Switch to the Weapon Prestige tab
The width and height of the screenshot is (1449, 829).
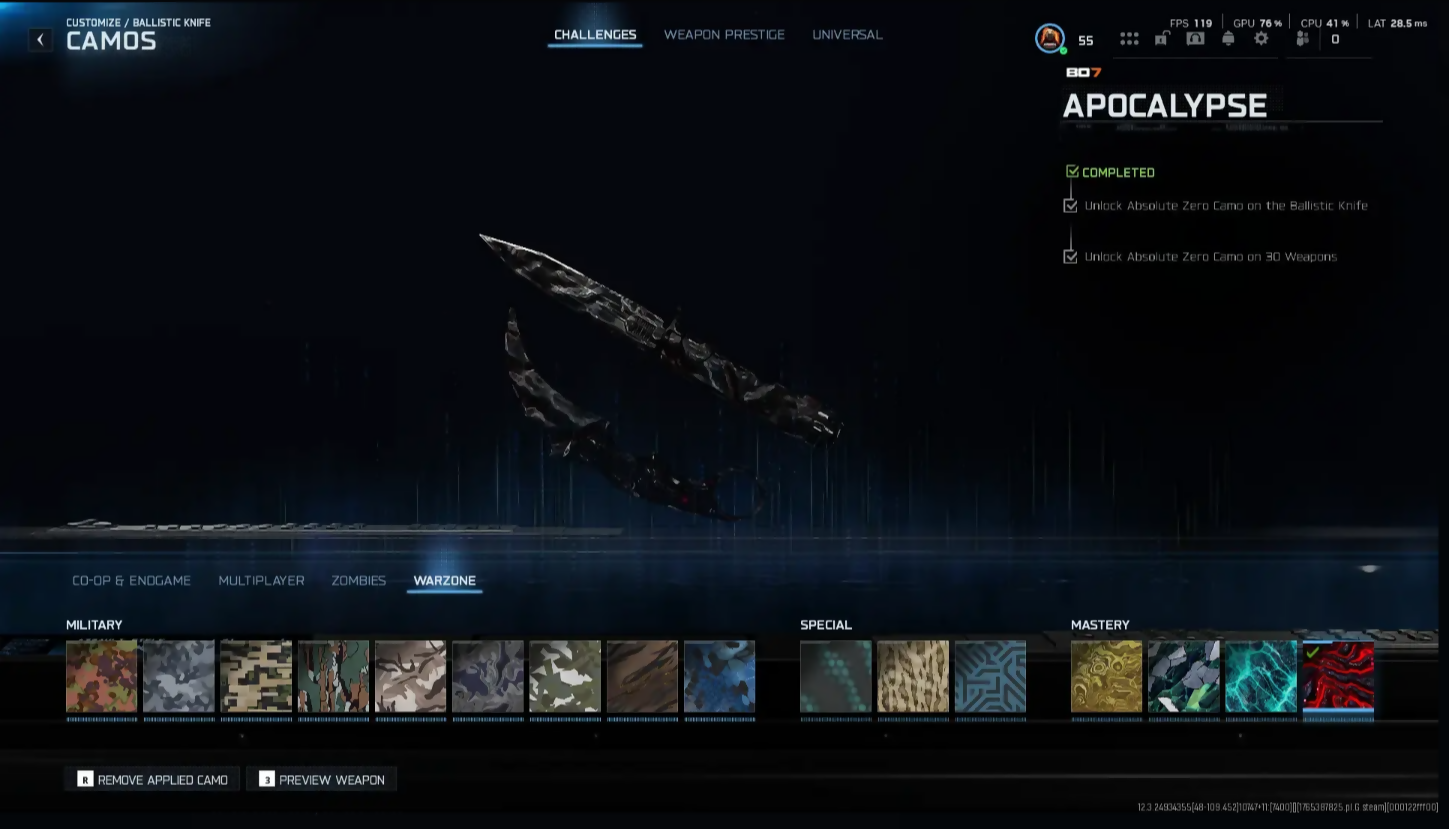pyautogui.click(x=724, y=35)
